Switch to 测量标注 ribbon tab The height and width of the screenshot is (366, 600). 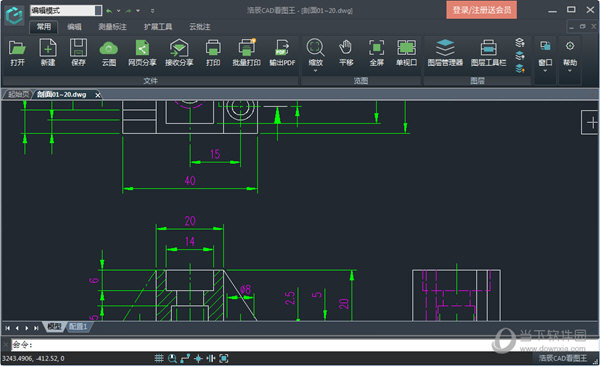(x=112, y=26)
